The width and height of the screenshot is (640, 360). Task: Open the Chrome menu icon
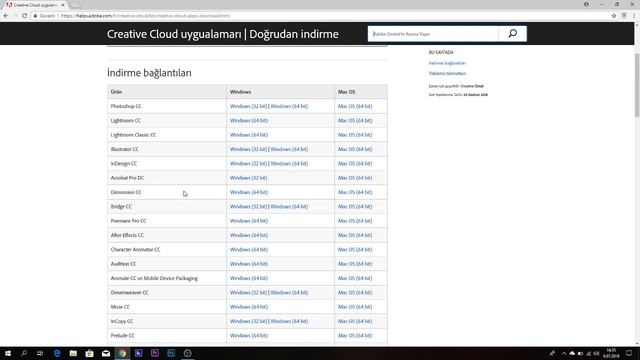[634, 16]
